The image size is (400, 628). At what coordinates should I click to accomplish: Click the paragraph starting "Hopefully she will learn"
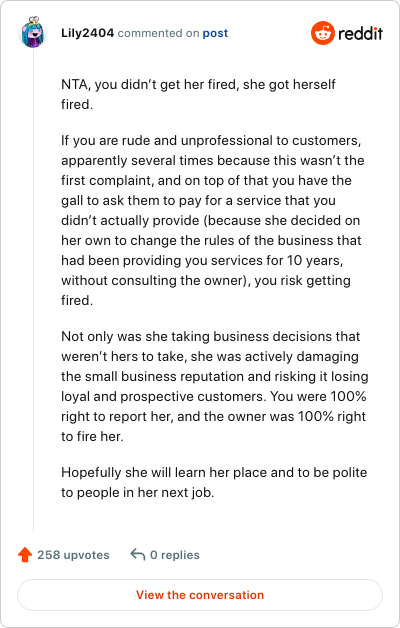214,482
